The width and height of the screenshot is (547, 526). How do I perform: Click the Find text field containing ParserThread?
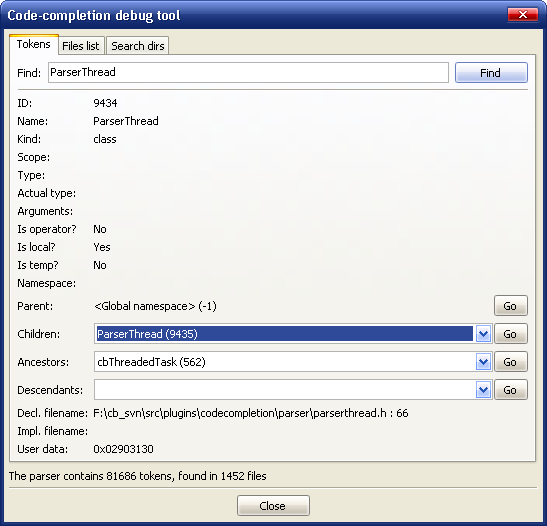pos(248,73)
